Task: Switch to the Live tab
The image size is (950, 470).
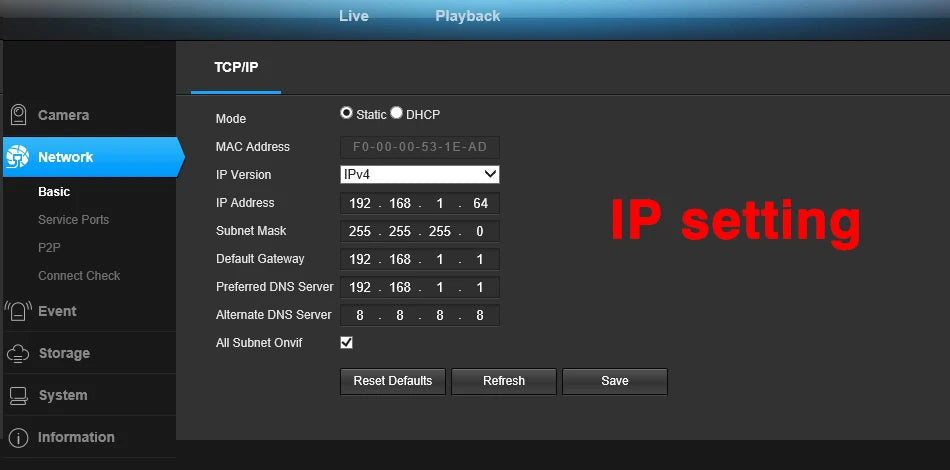Action: pos(354,16)
